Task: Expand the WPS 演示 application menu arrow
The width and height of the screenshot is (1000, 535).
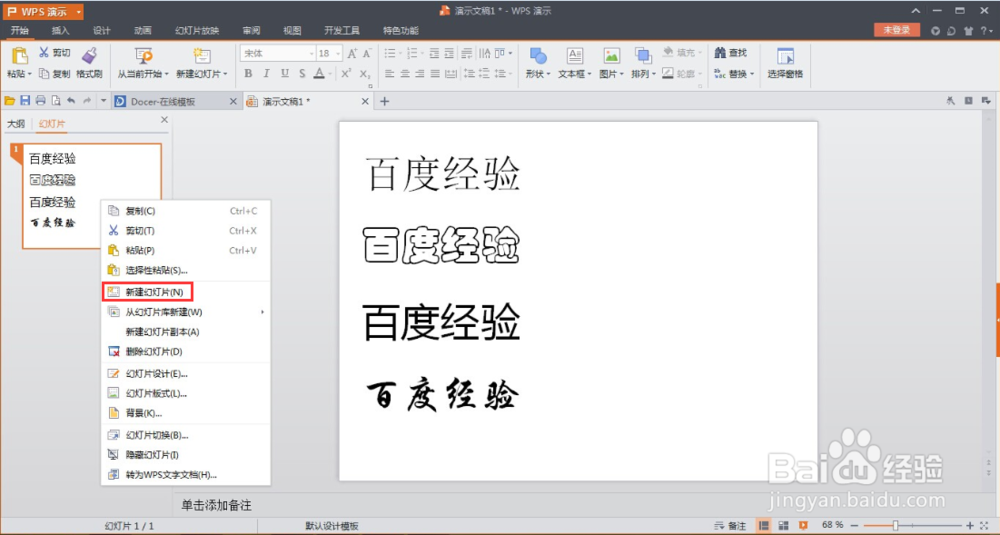Action: [78, 11]
